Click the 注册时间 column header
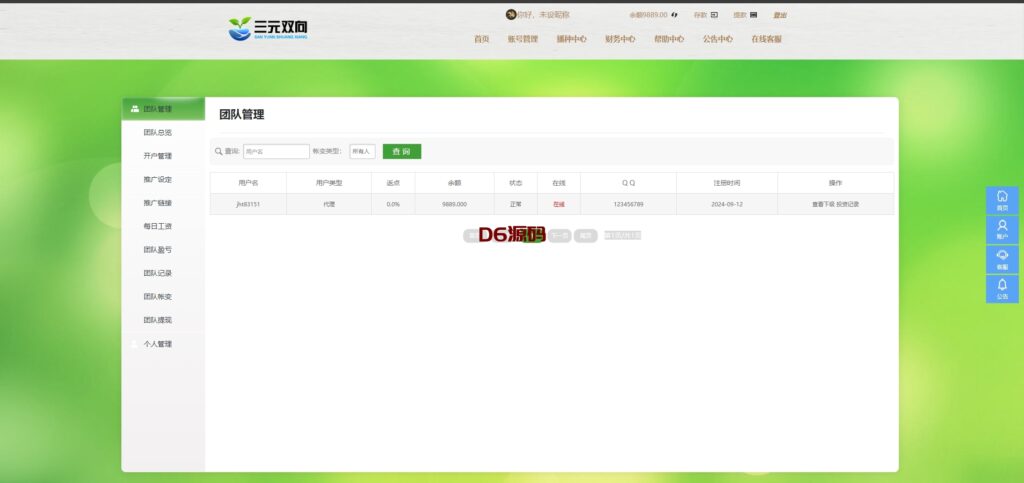Image resolution: width=1024 pixels, height=483 pixels. pos(727,183)
